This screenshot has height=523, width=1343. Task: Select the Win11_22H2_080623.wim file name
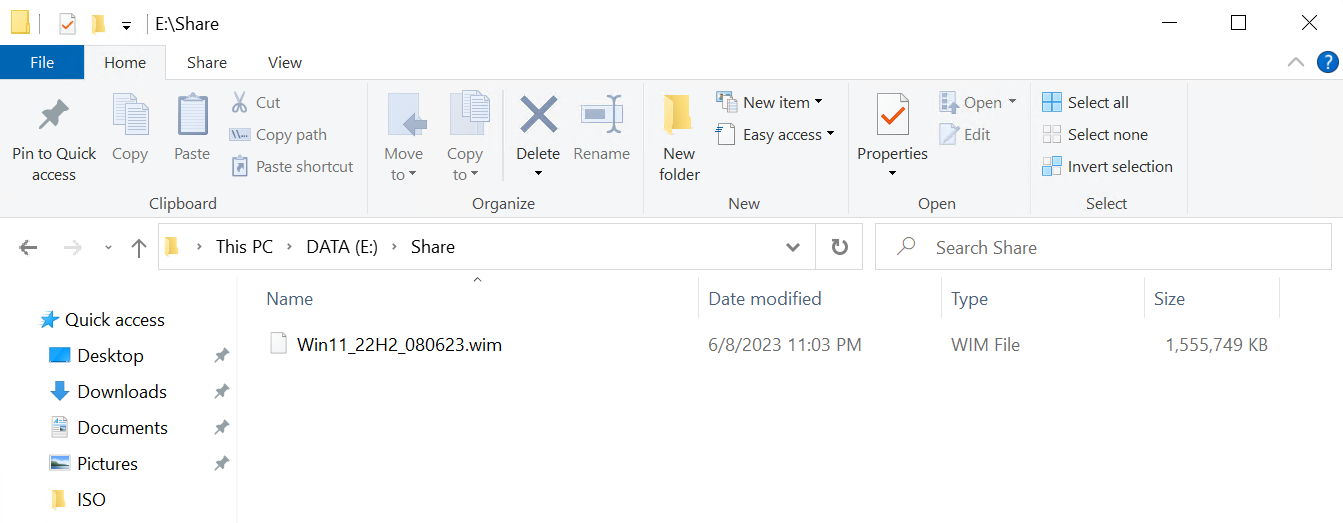click(x=399, y=345)
